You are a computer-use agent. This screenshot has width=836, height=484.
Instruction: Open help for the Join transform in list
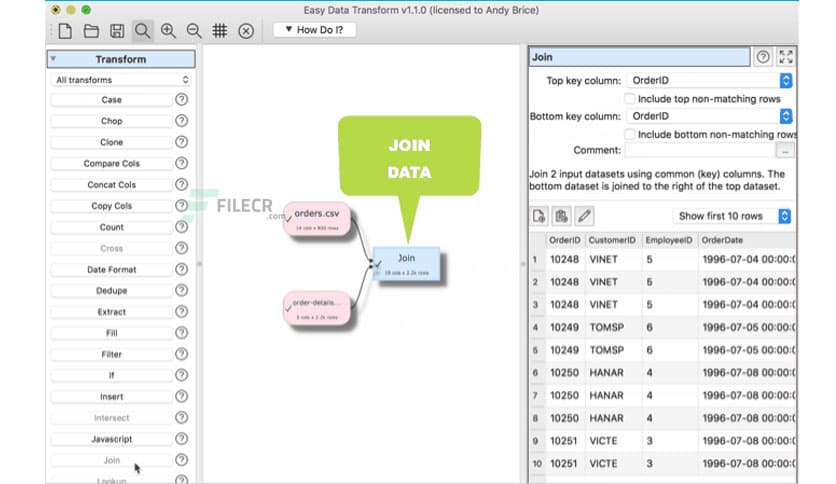[182, 459]
